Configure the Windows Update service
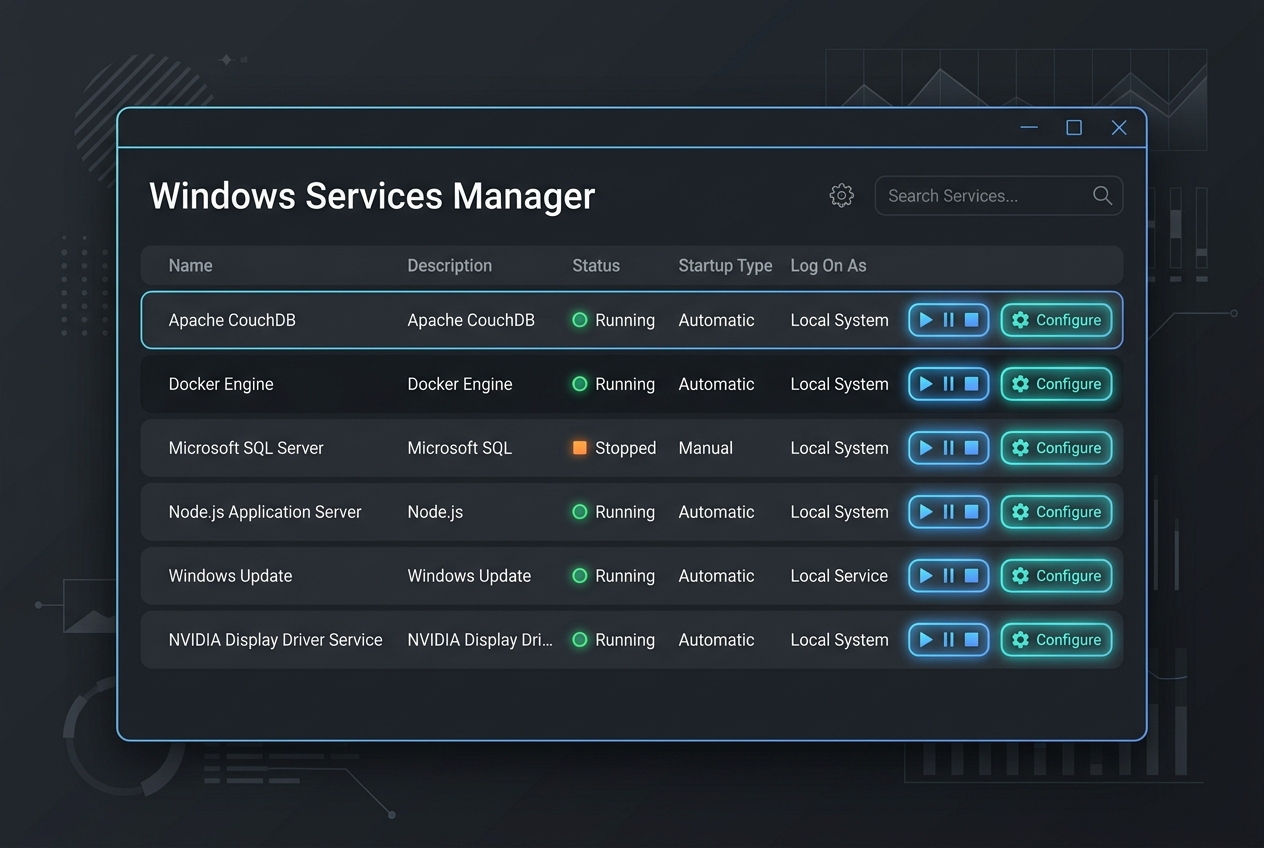1264x848 pixels. (1056, 576)
